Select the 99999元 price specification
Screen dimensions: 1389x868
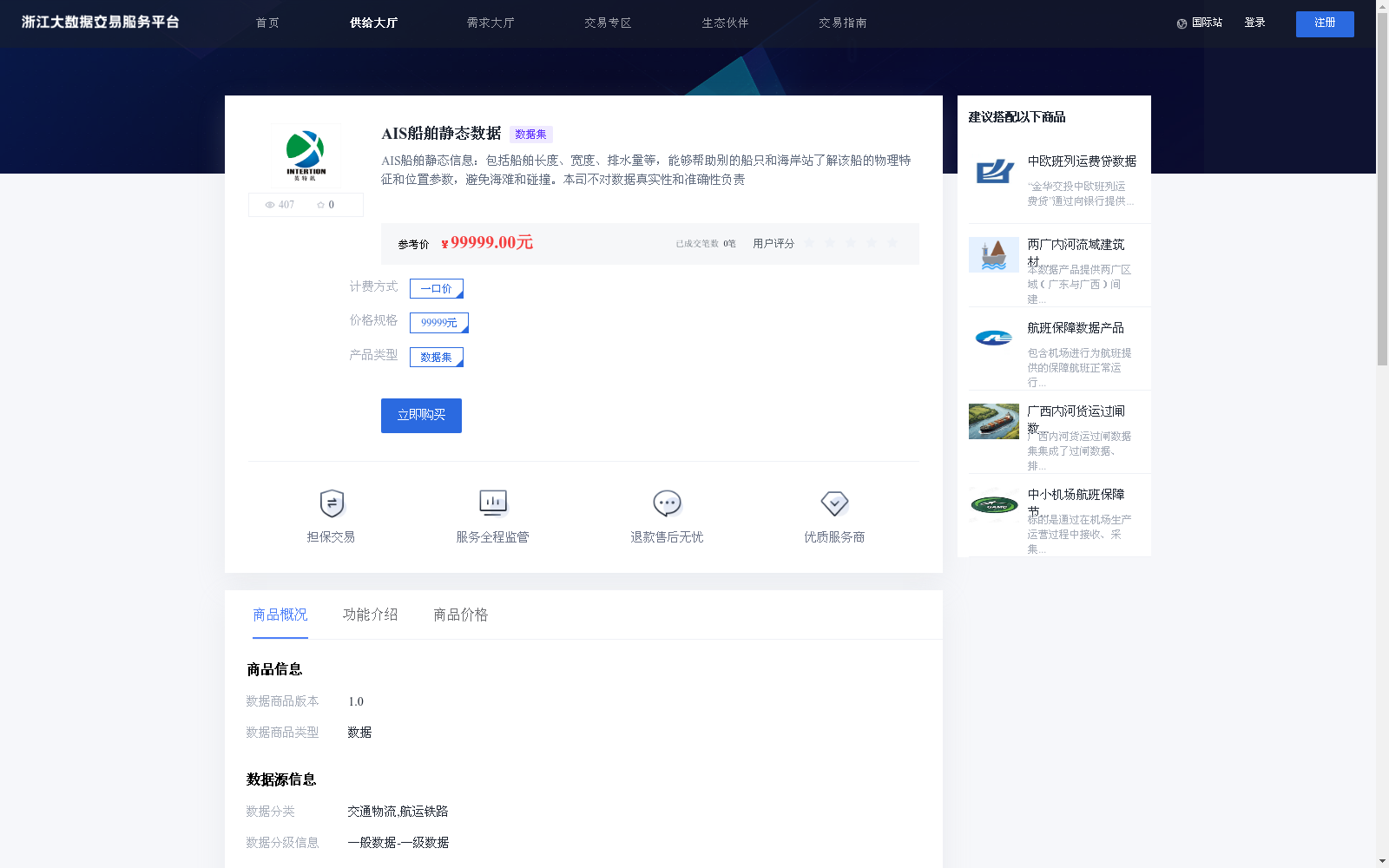click(439, 323)
